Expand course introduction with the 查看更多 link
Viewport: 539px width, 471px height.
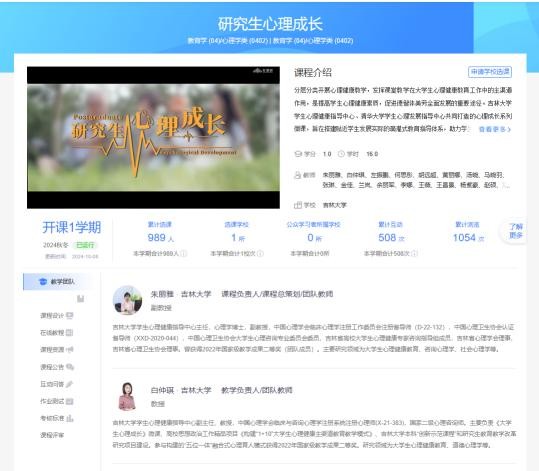click(495, 129)
